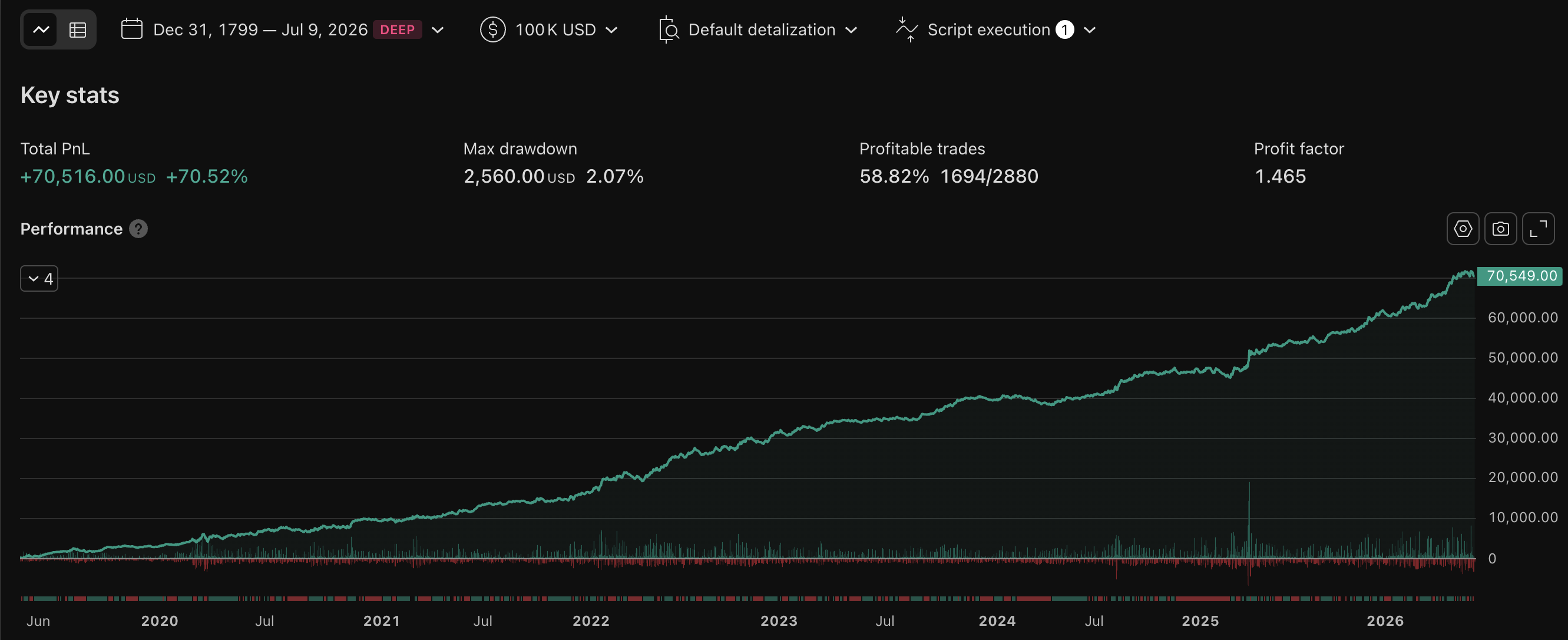
Task: Click the Script execution icon
Action: click(907, 29)
